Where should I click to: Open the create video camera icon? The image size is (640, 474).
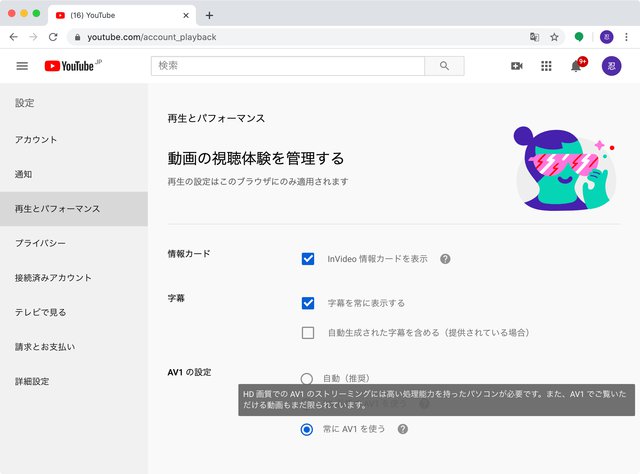pos(517,66)
